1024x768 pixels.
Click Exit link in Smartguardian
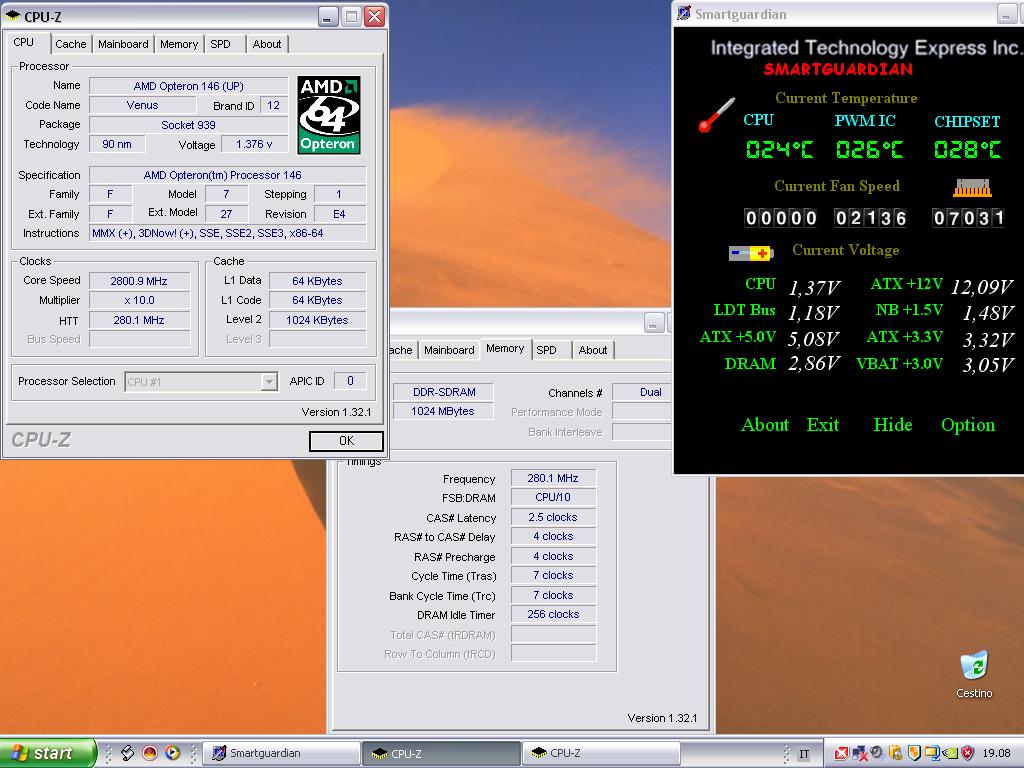(823, 425)
